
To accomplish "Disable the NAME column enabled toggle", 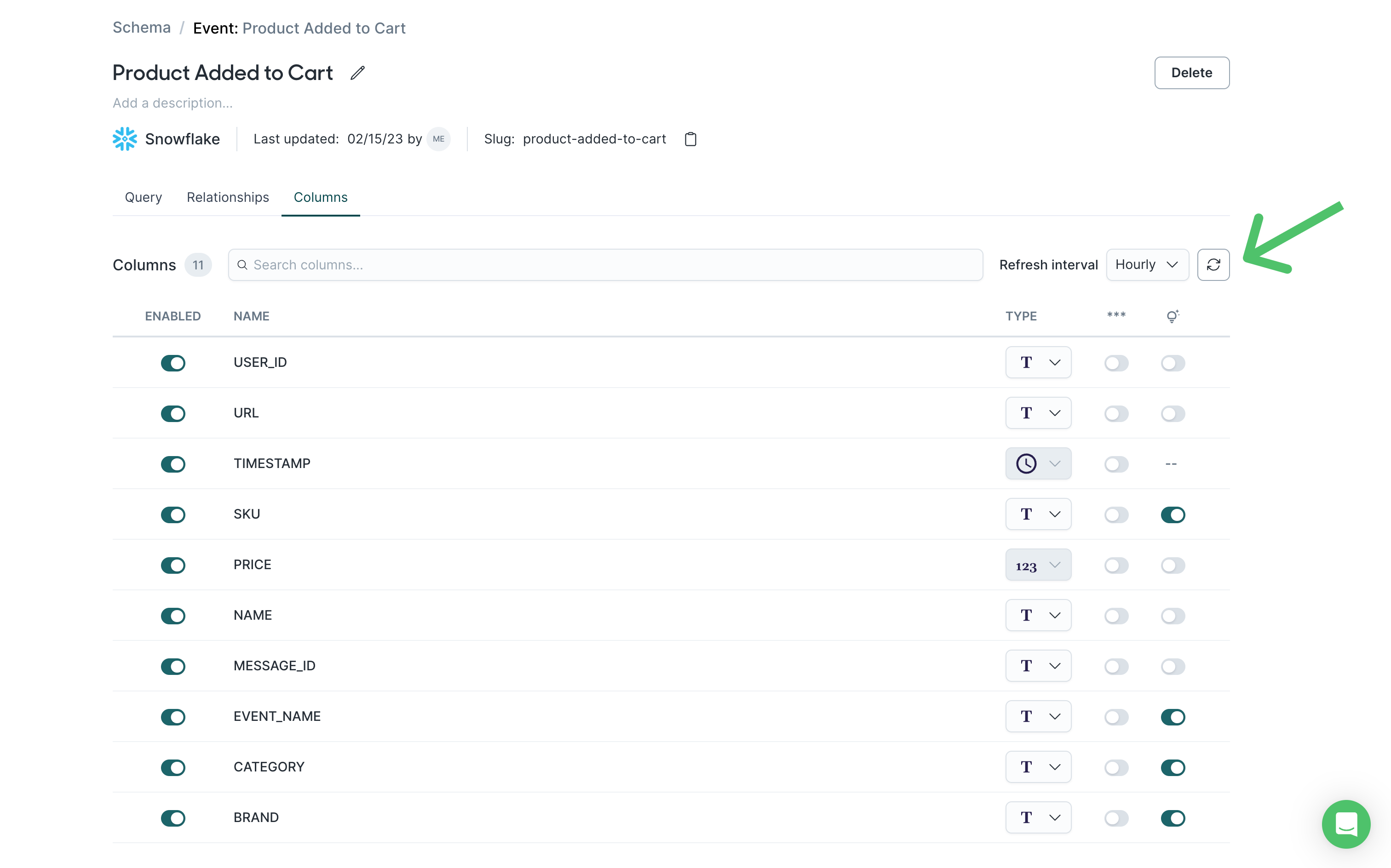I will point(173,616).
